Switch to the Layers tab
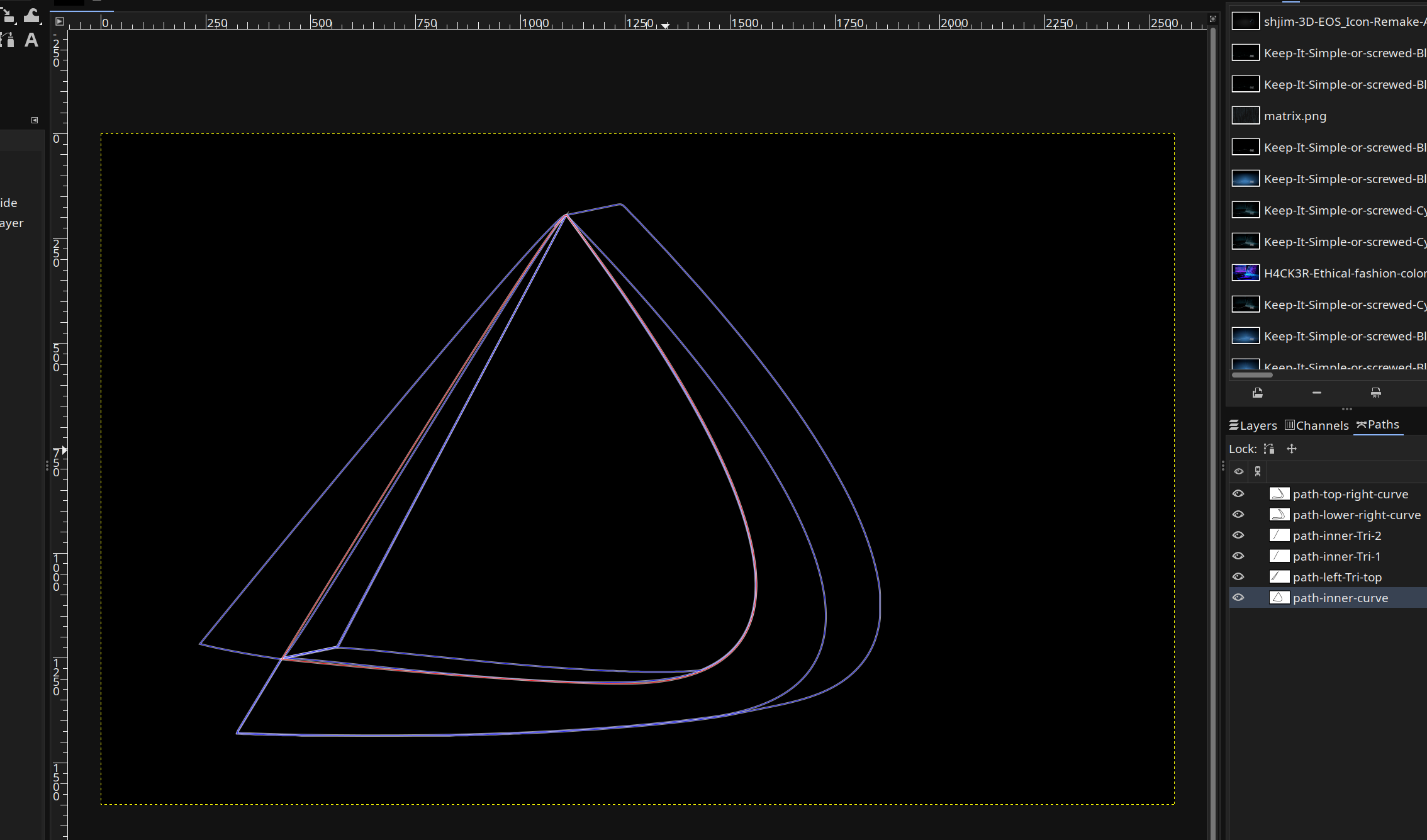1427x840 pixels. pos(1253,425)
